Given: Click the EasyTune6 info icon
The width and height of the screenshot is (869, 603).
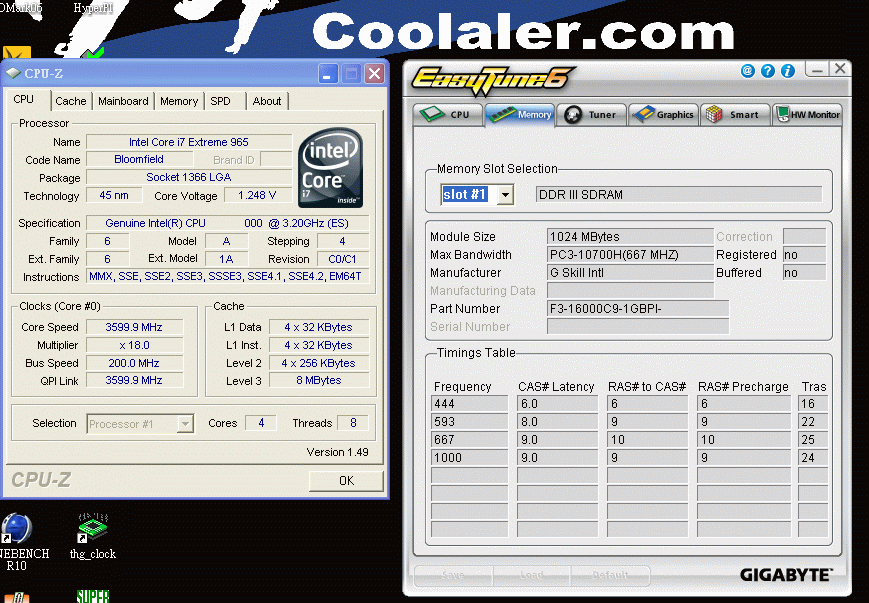Looking at the screenshot, I should pyautogui.click(x=788, y=71).
